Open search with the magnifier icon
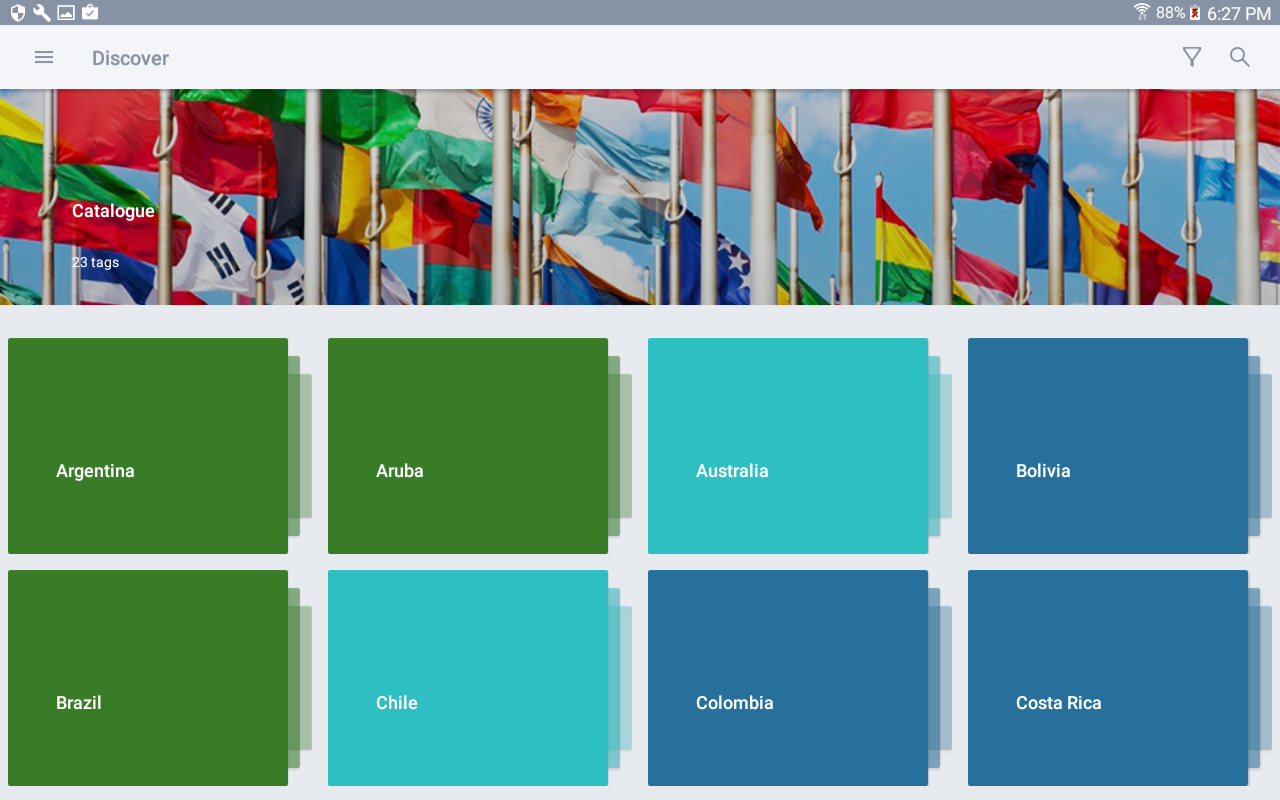 [x=1240, y=57]
